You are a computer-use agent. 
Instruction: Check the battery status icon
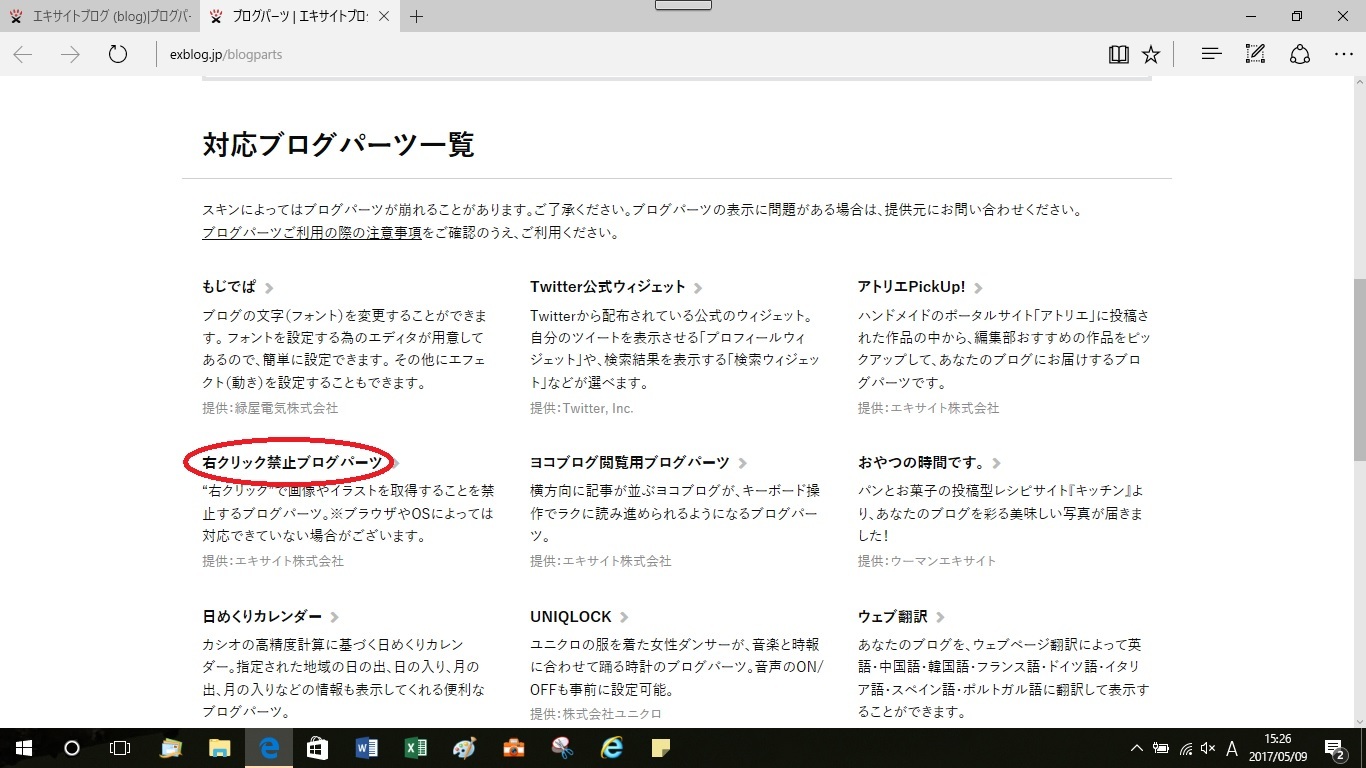[1161, 748]
